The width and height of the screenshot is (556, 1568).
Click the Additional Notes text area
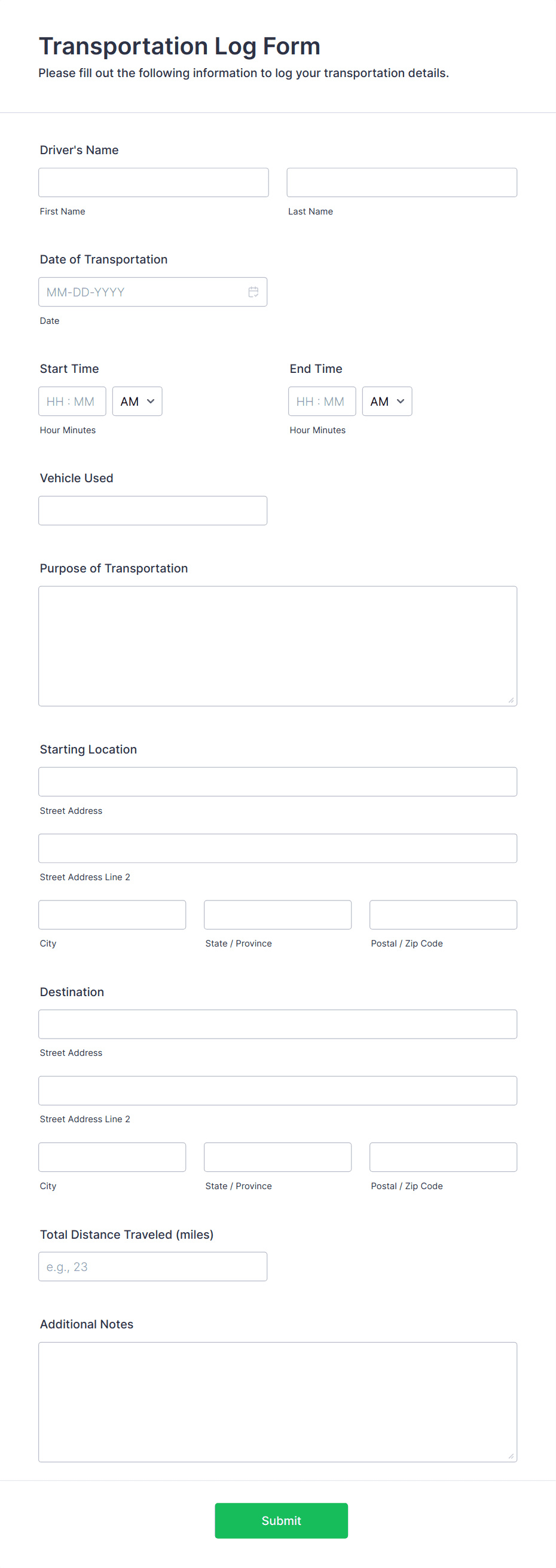point(277,1400)
